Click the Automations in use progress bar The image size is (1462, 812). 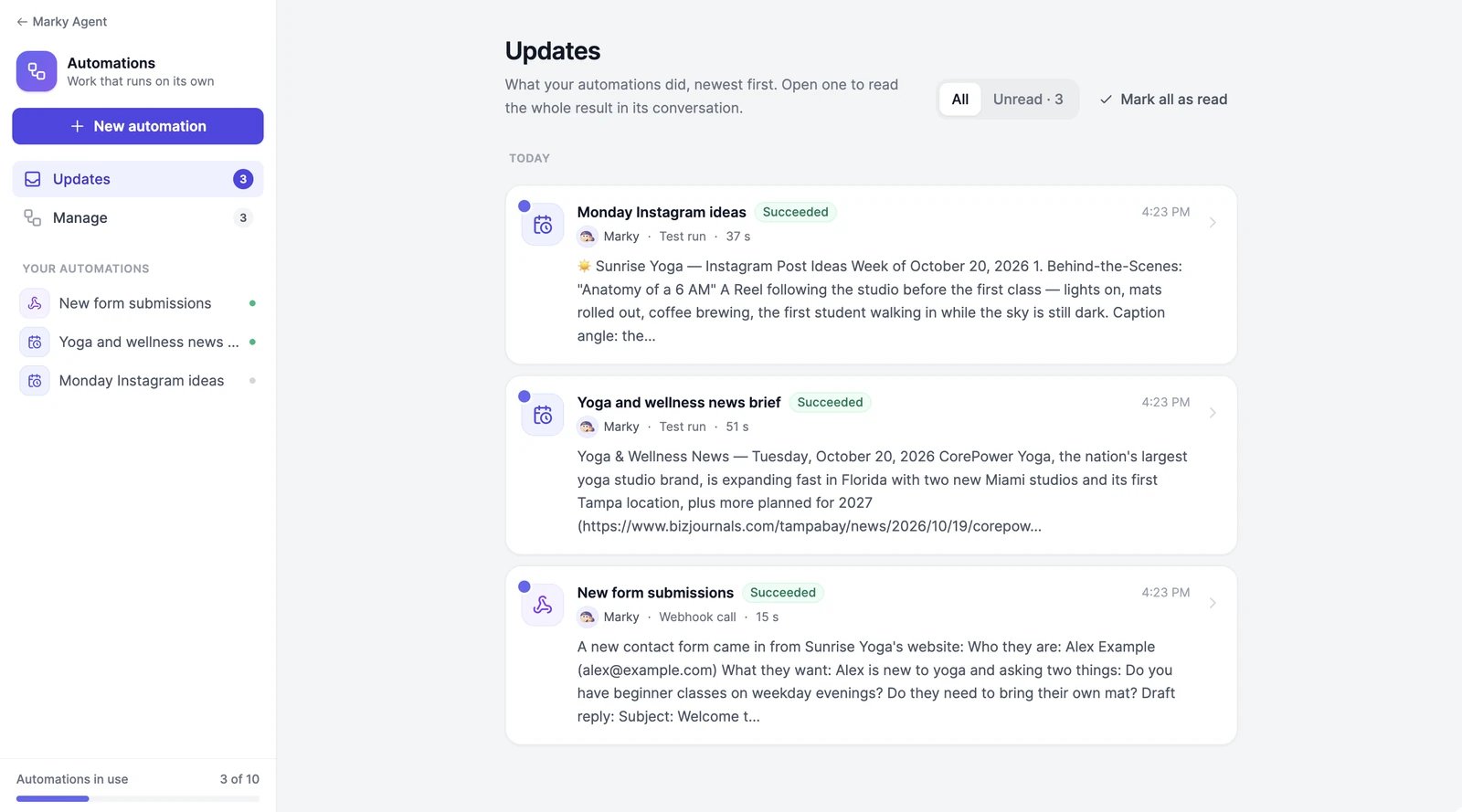pos(138,799)
